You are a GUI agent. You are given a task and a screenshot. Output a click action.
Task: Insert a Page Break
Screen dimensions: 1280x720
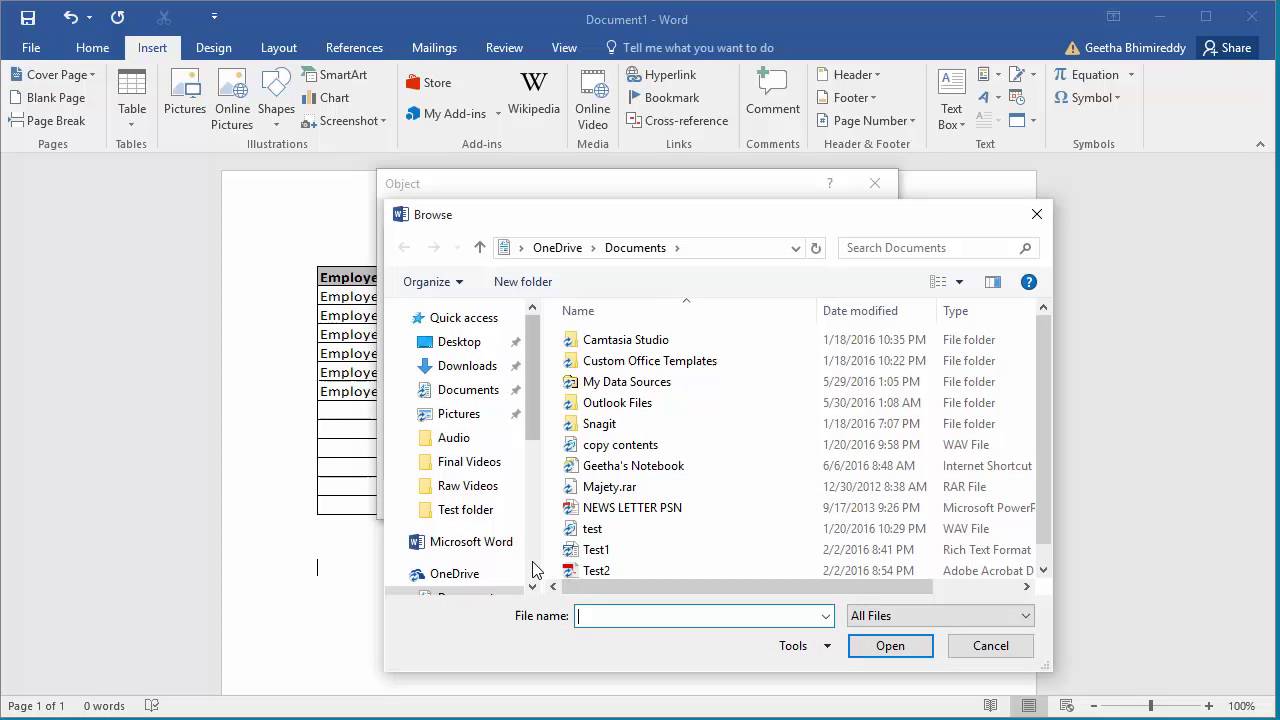tap(47, 121)
